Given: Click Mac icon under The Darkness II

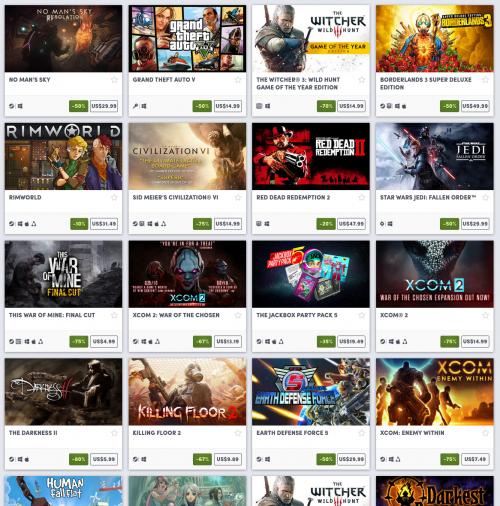Looking at the screenshot, I should 27,459.
